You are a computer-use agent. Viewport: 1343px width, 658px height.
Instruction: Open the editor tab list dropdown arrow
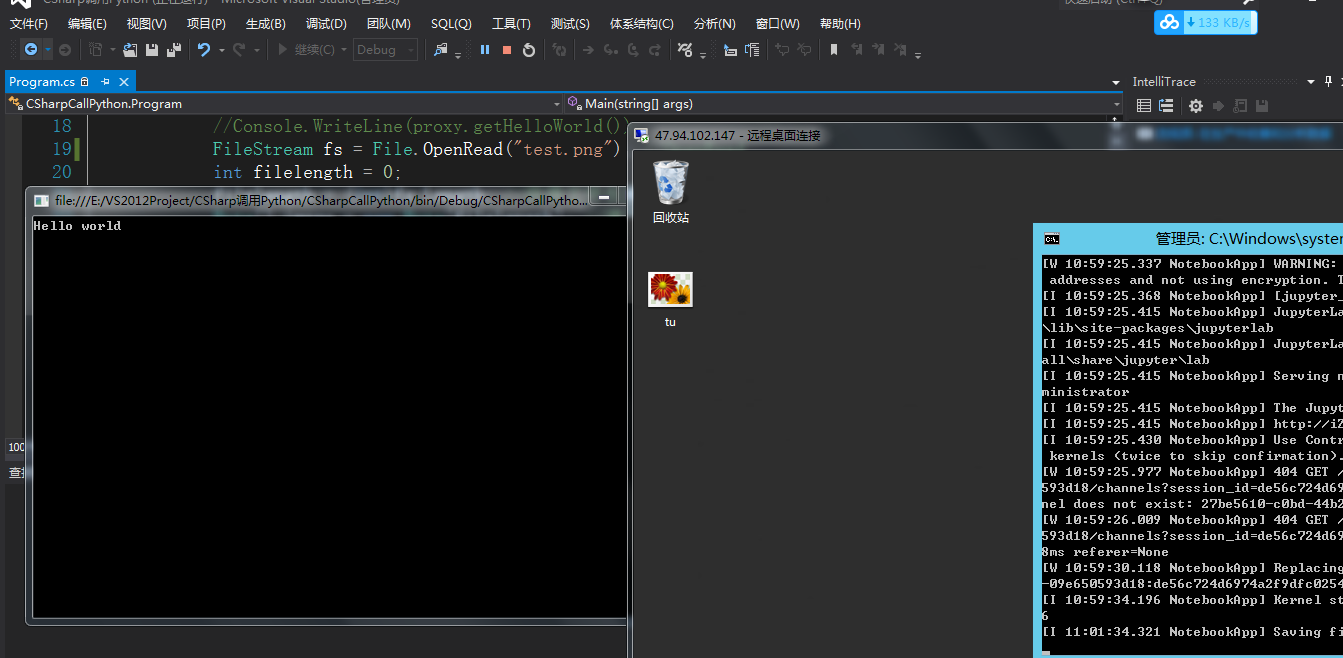(1117, 83)
